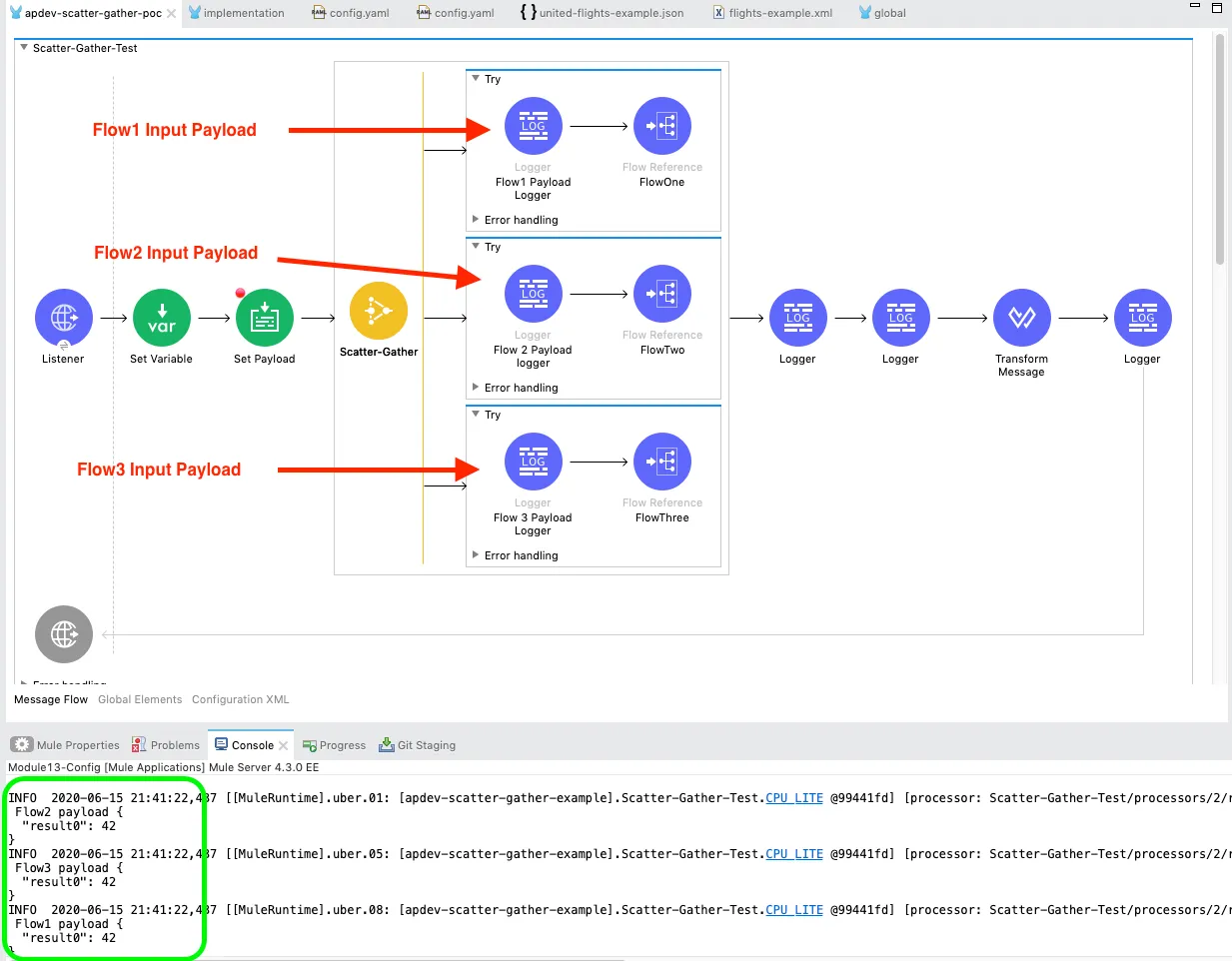Click the 'Flow2 payload {' console line
This screenshot has width=1232, height=961.
click(x=68, y=812)
